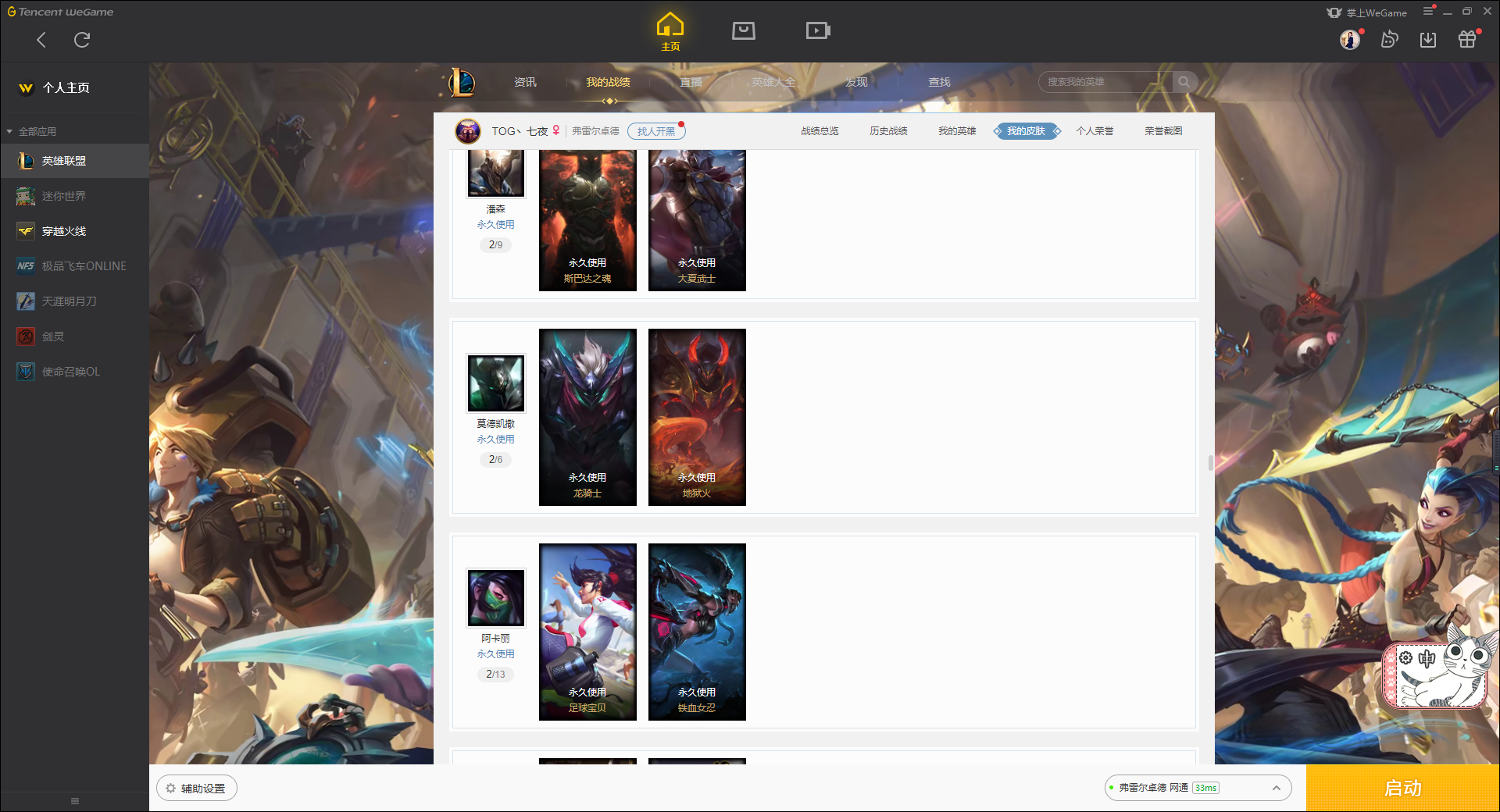Screen dimensions: 1500x812
Task: Click the League of Legends logo
Action: point(461,82)
